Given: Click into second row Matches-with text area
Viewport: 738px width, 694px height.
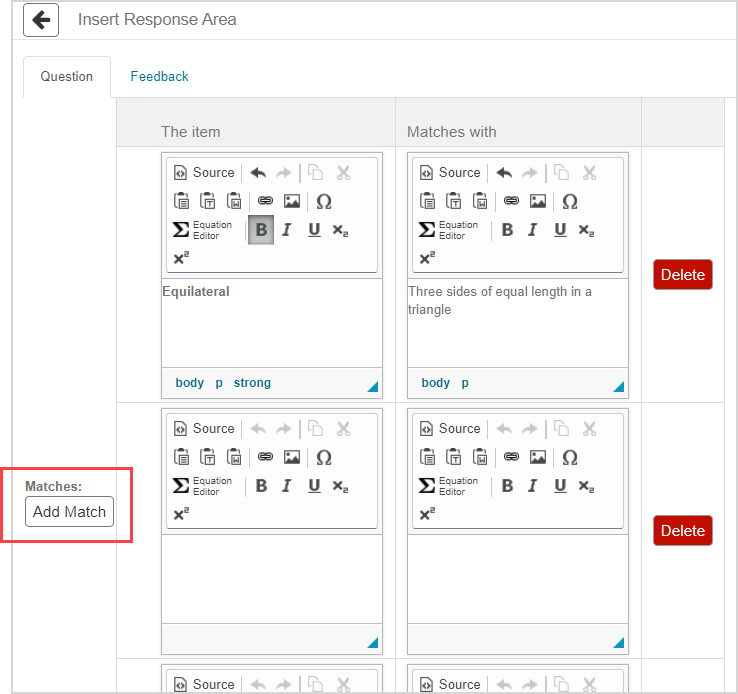Looking at the screenshot, I should (517, 578).
